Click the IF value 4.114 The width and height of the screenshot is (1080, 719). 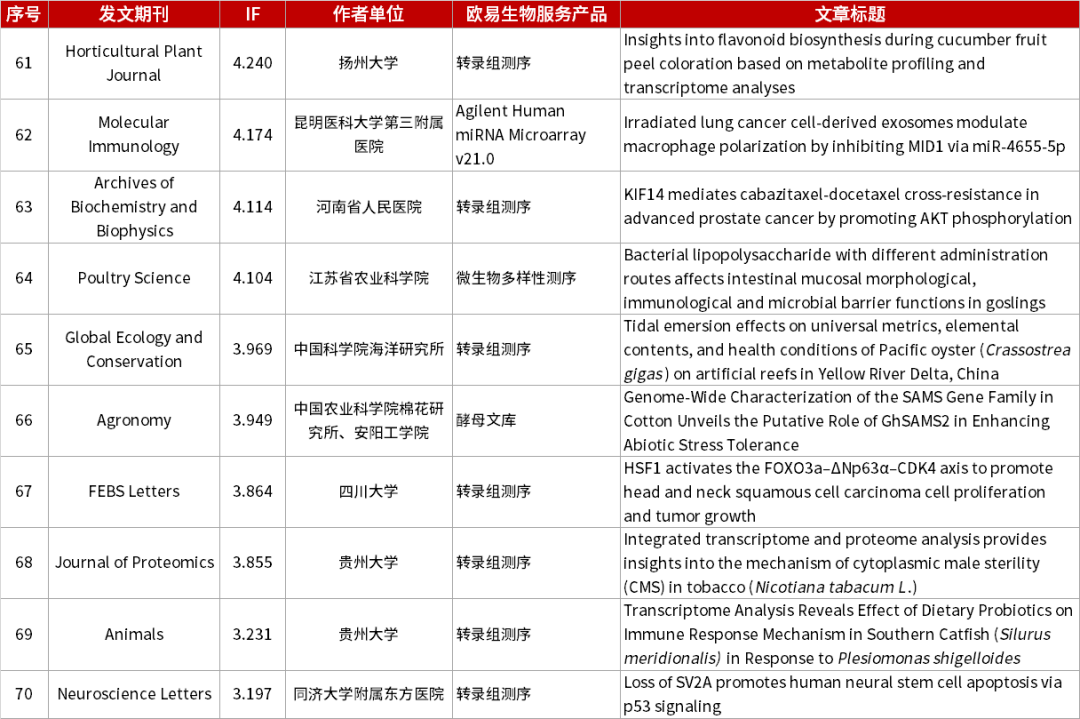pos(253,207)
